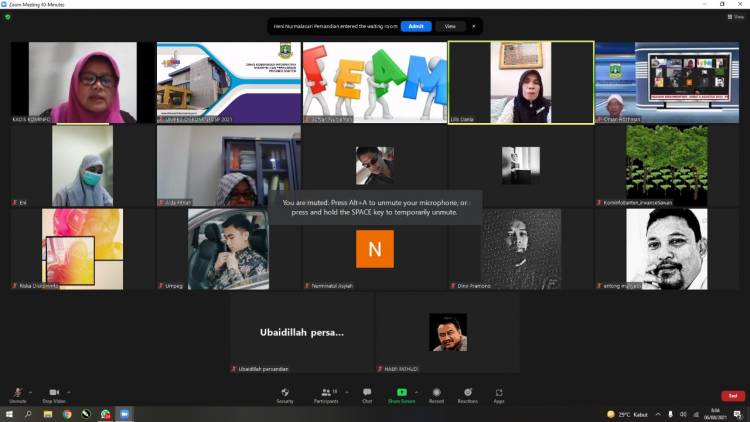750x422 pixels.
Task: Open Windows taskbar search
Action: (28, 414)
